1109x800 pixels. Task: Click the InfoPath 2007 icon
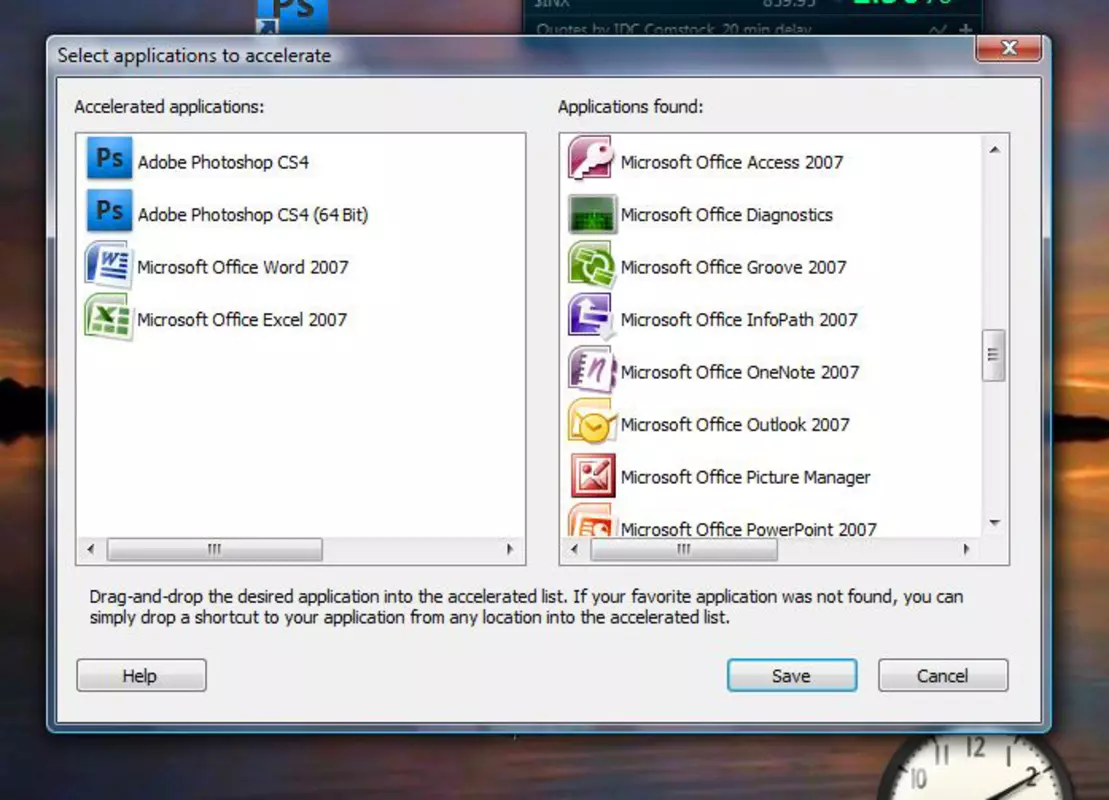coord(591,315)
